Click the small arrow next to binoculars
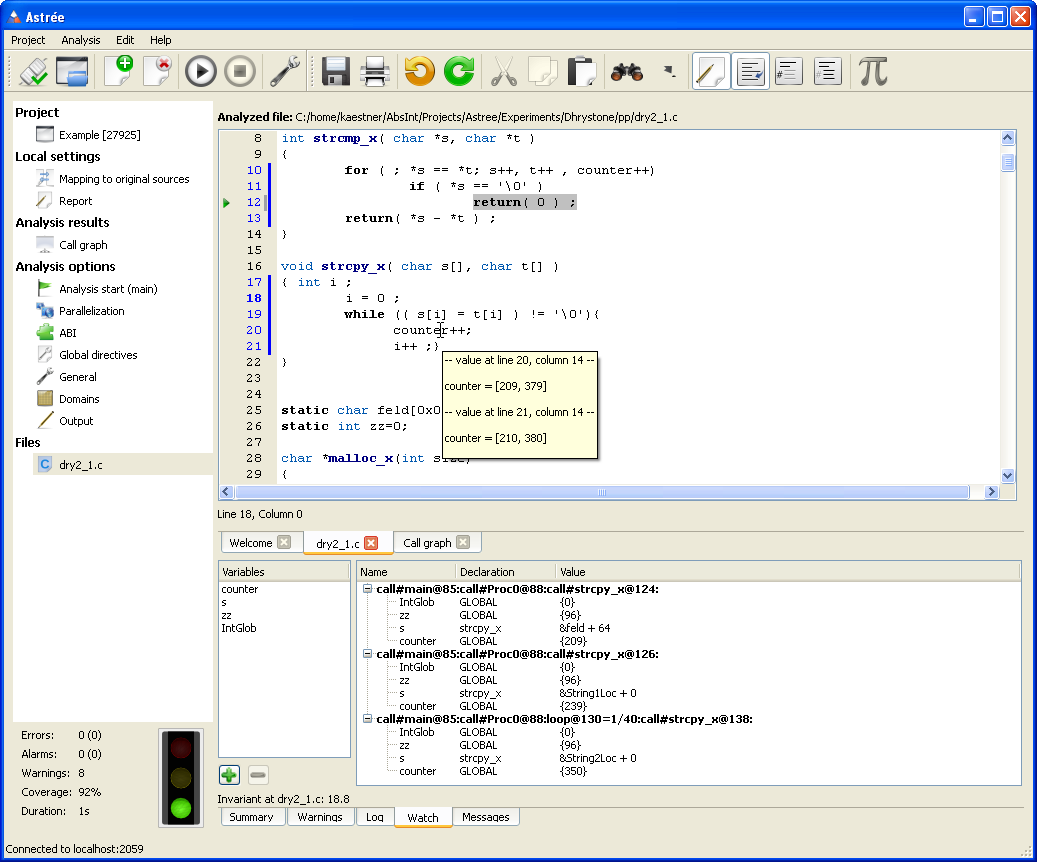This screenshot has width=1037, height=862. [x=670, y=71]
